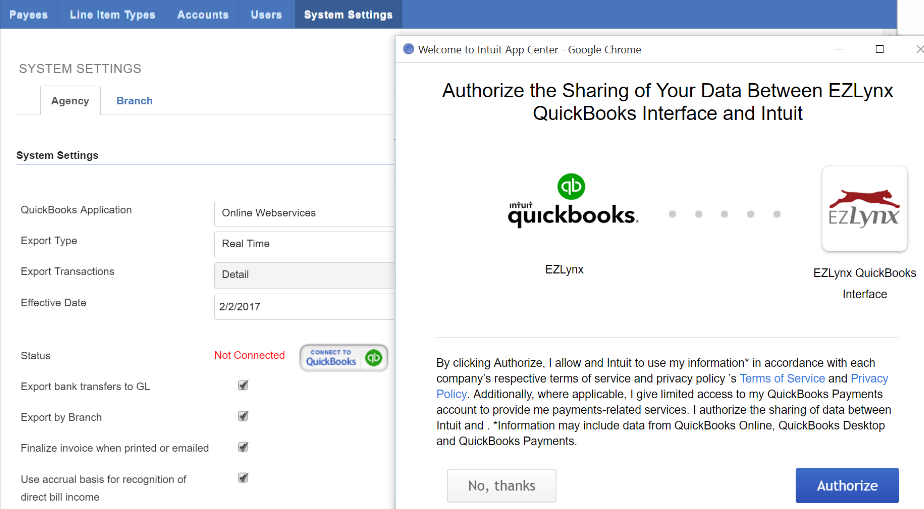
Task: Toggle the Export by Branch checkbox
Action: [x=243, y=416]
